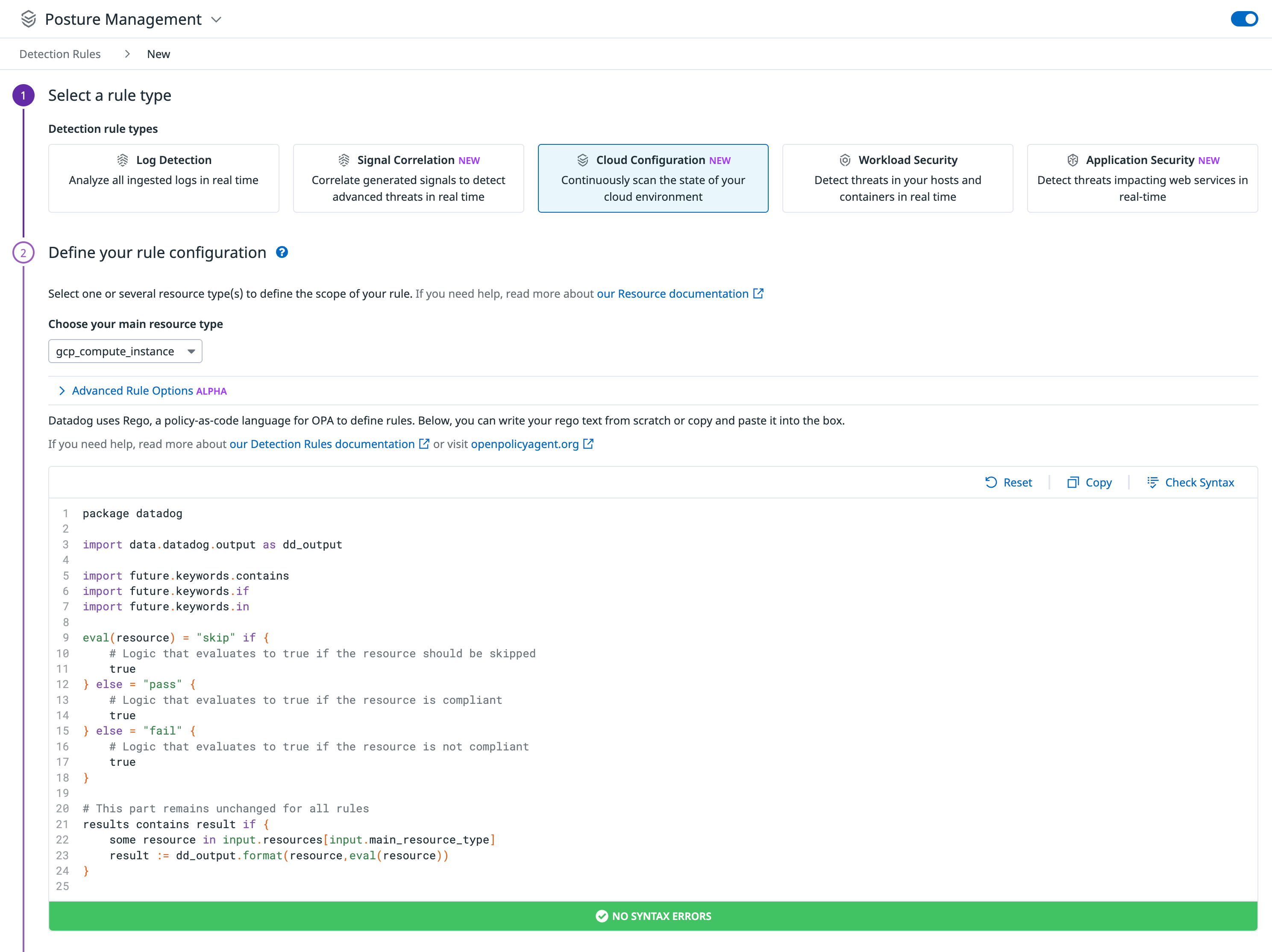The width and height of the screenshot is (1272, 952).
Task: Click the Log Detection icon
Action: coord(123,160)
